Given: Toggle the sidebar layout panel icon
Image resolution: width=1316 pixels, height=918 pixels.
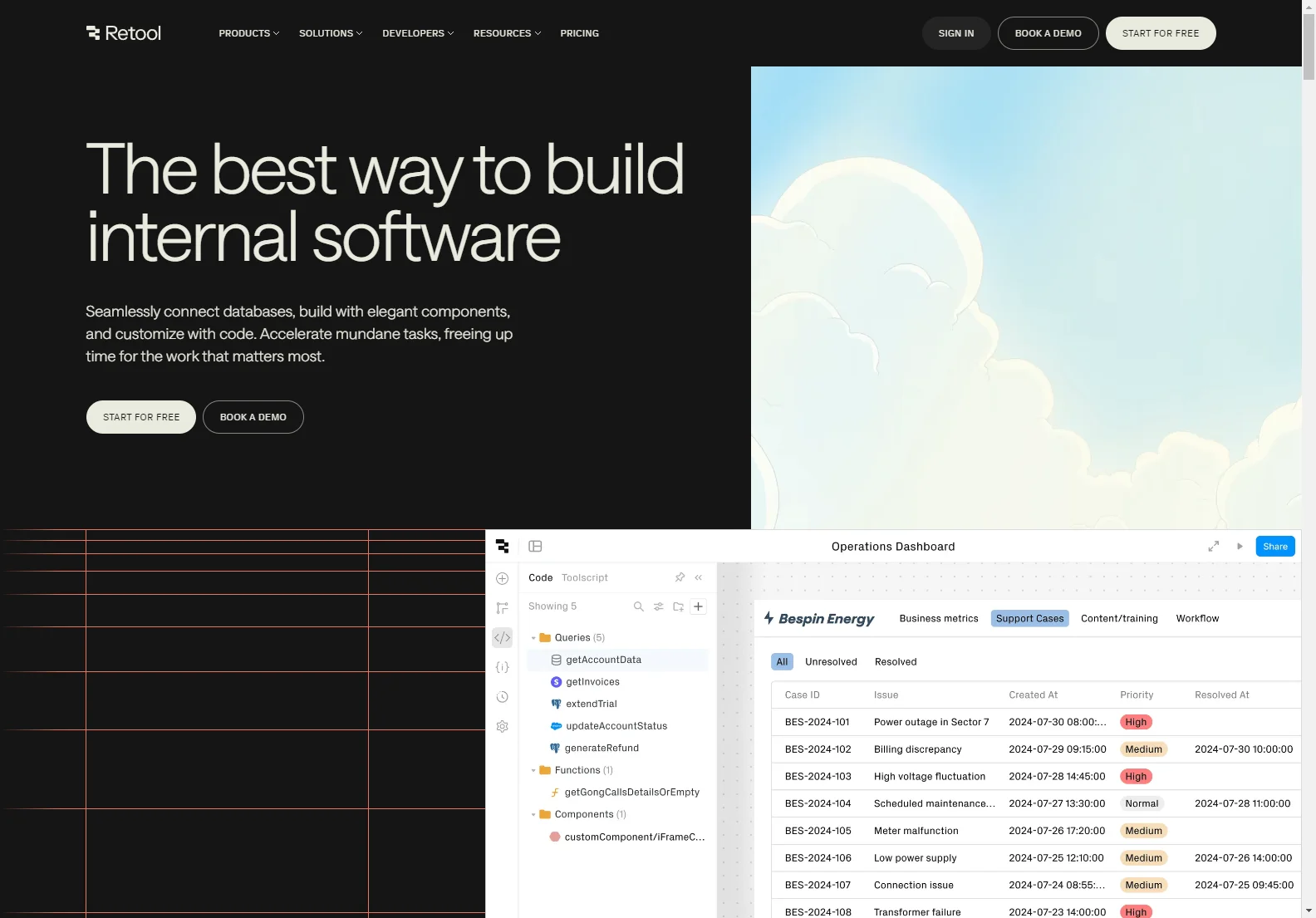Looking at the screenshot, I should 535,546.
